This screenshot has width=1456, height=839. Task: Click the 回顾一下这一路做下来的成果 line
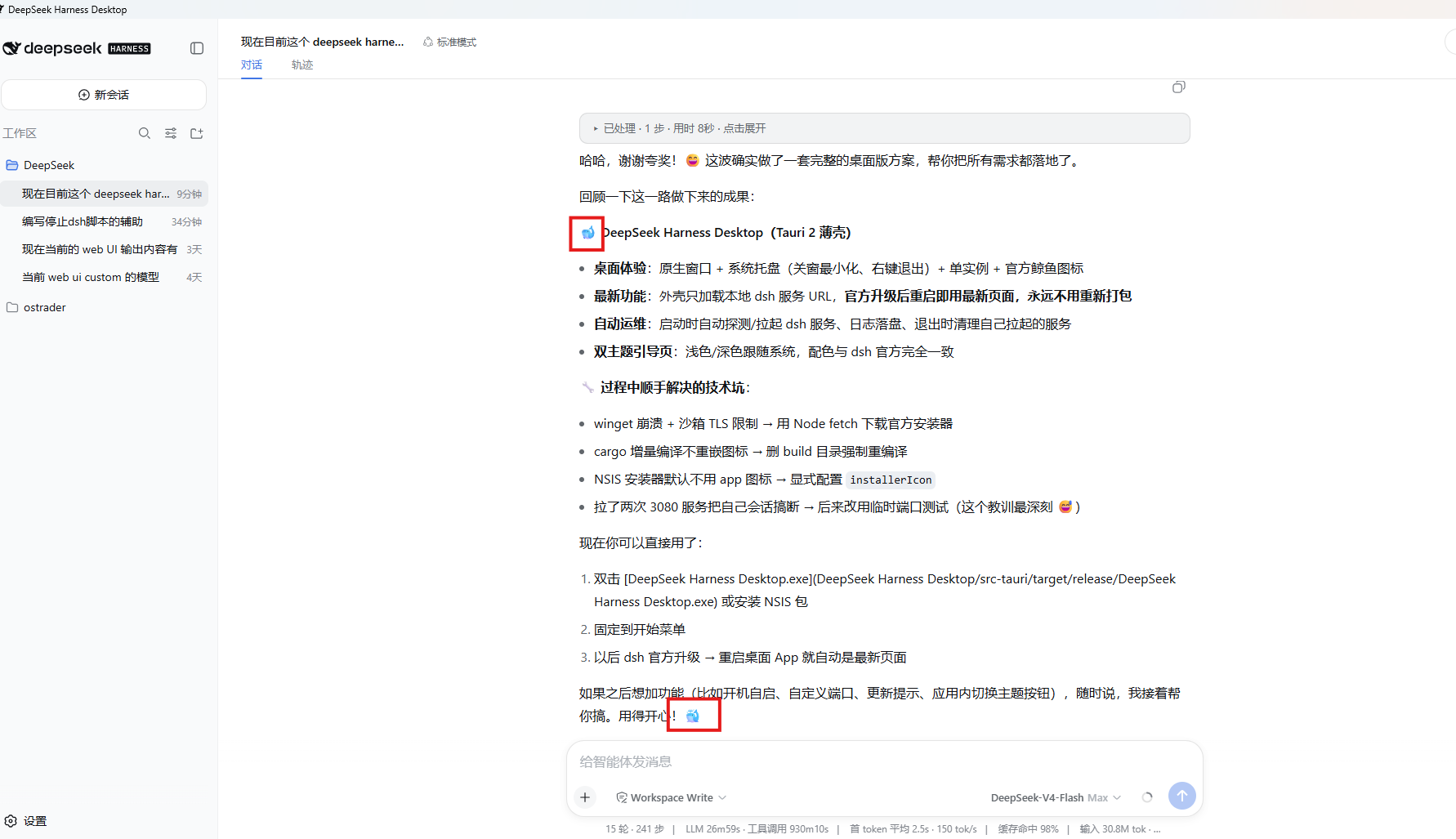(667, 196)
